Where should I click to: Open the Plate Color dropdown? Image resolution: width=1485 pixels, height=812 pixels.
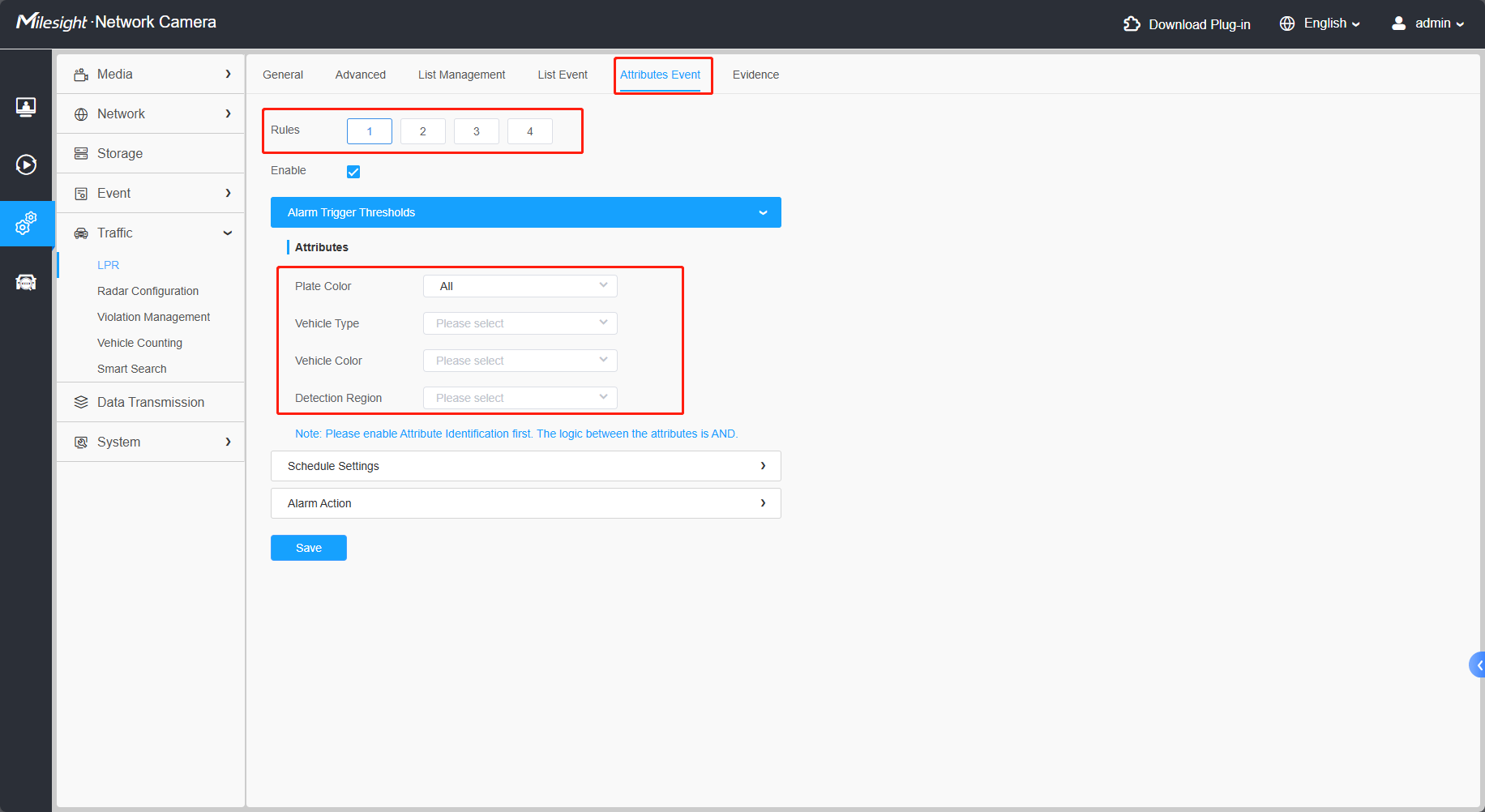(520, 286)
